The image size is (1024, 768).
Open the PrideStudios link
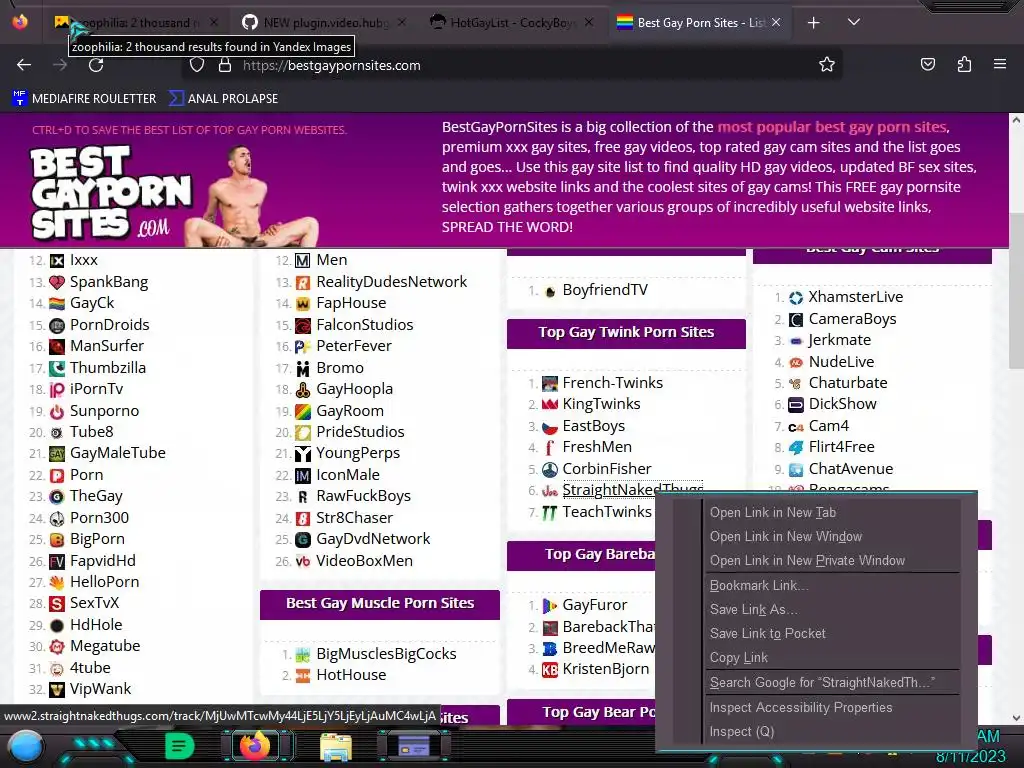[x=360, y=432]
